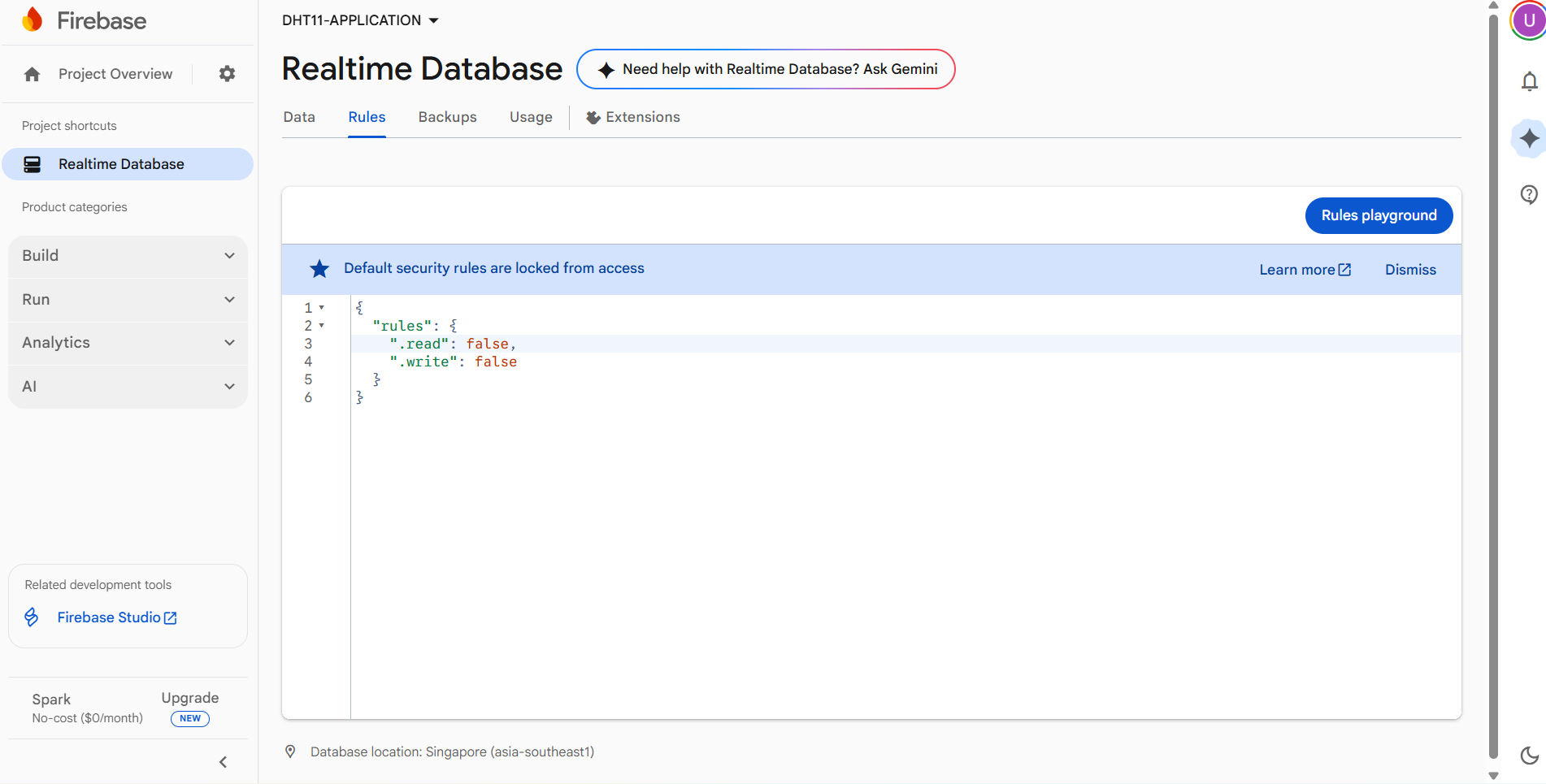Click the user account avatar
Viewport: 1546px width, 784px height.
(1528, 20)
